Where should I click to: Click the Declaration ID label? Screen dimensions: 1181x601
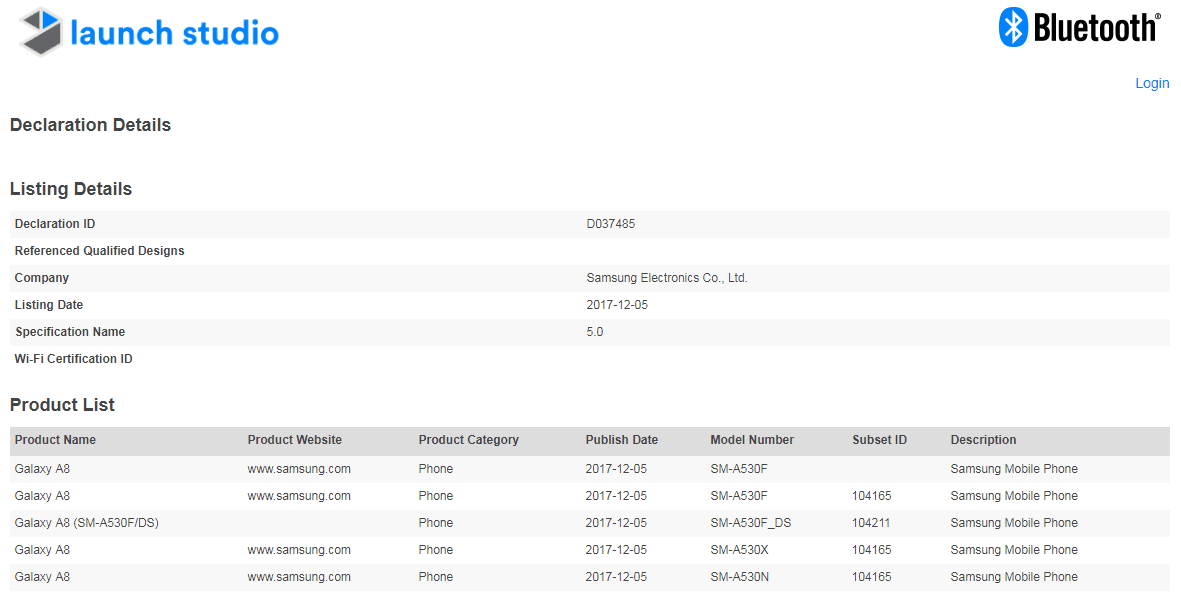(x=55, y=224)
